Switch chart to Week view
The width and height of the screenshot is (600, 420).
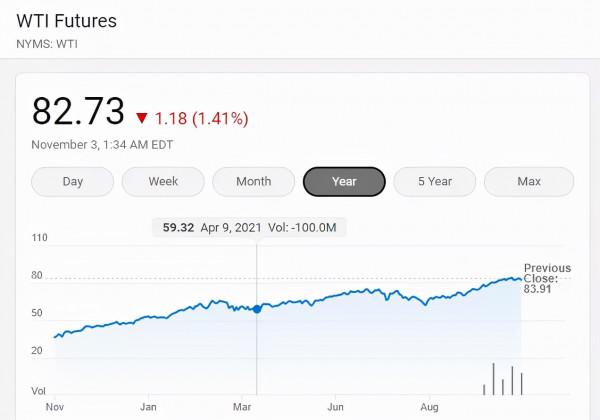tap(163, 182)
